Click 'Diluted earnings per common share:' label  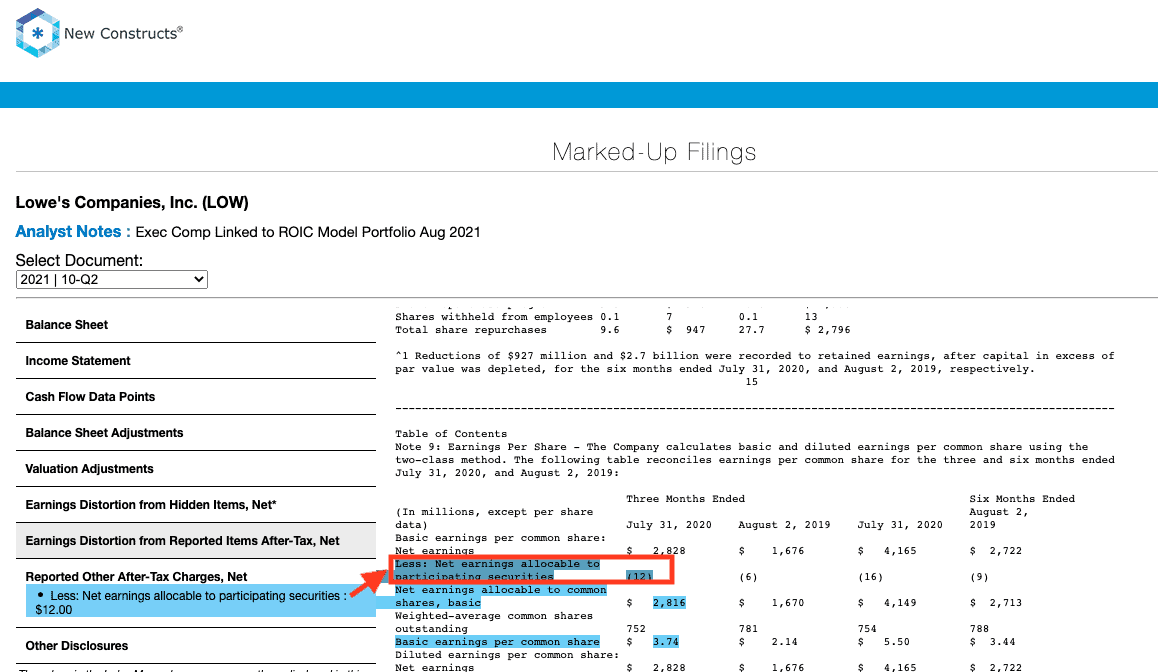pyautogui.click(x=507, y=655)
